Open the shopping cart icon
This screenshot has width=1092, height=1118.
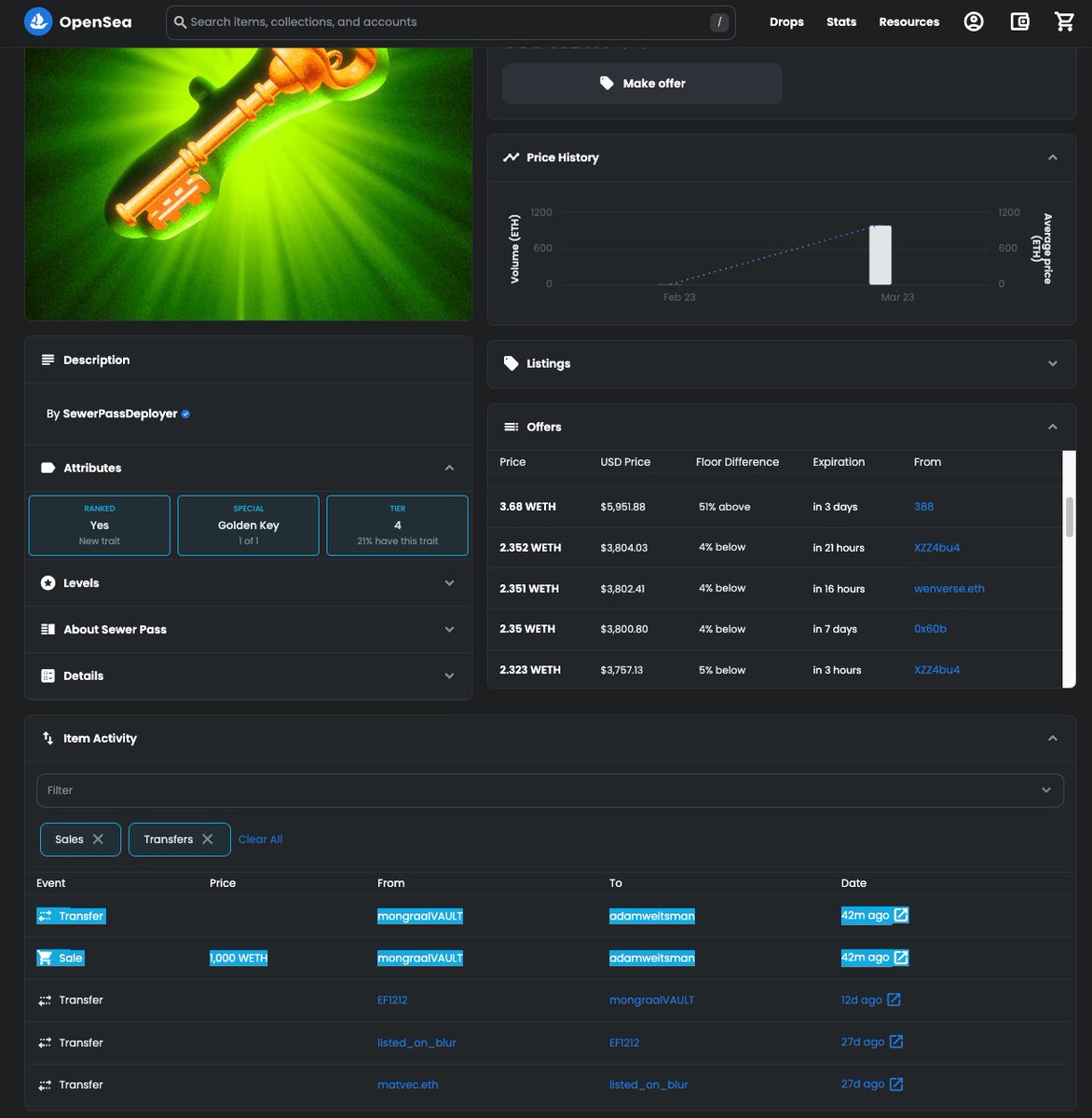click(x=1065, y=21)
